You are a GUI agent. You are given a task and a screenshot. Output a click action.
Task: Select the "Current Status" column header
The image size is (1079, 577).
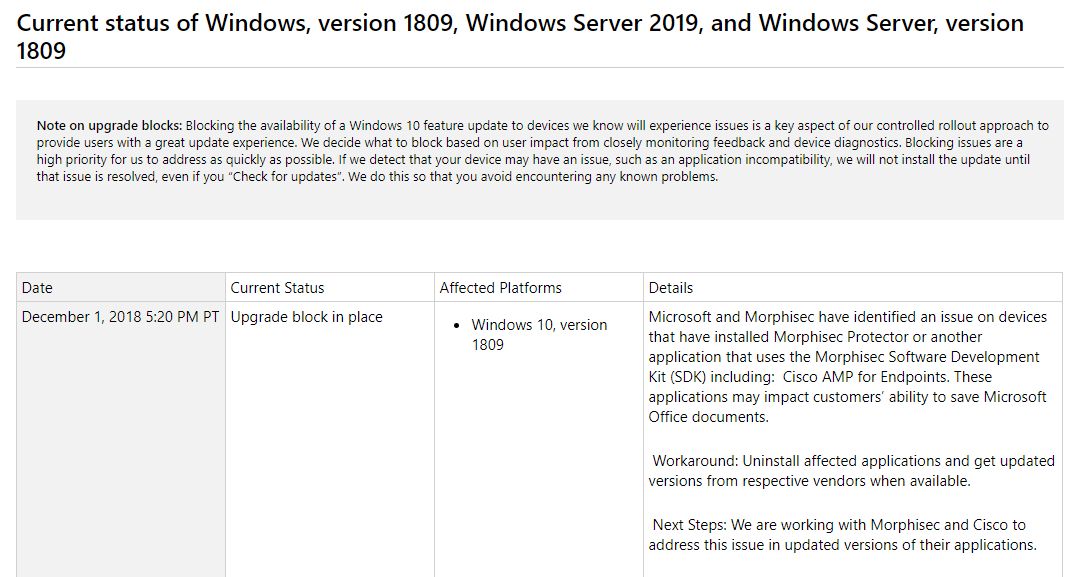(x=277, y=288)
